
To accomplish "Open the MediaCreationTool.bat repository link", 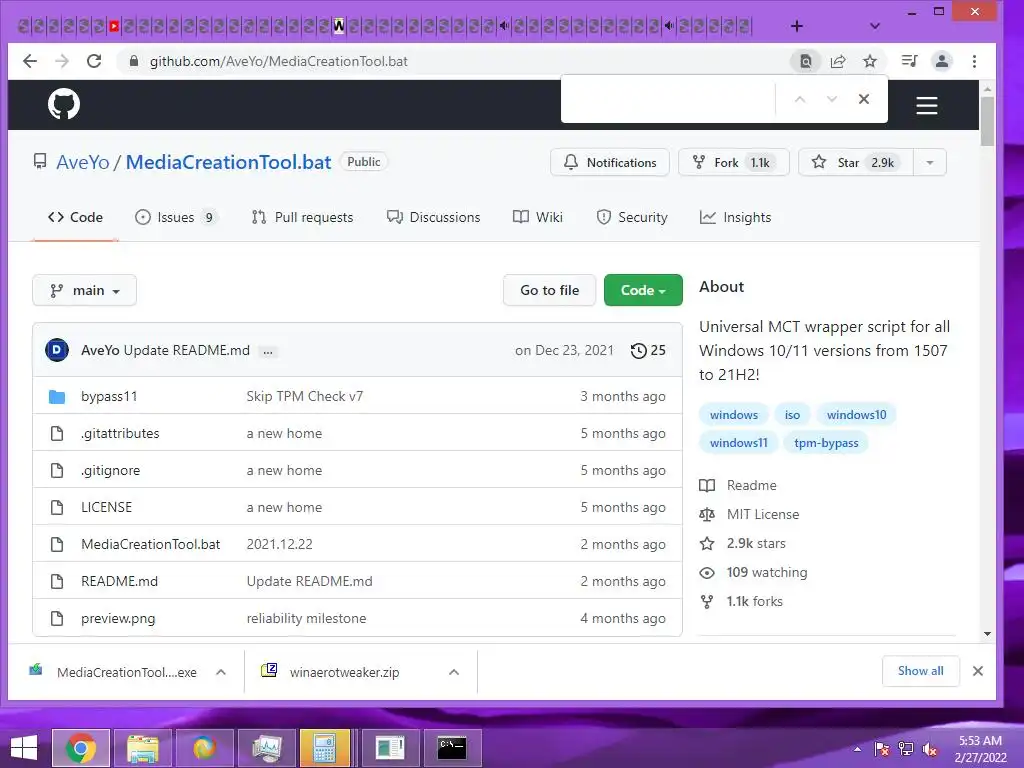I will (x=229, y=162).
